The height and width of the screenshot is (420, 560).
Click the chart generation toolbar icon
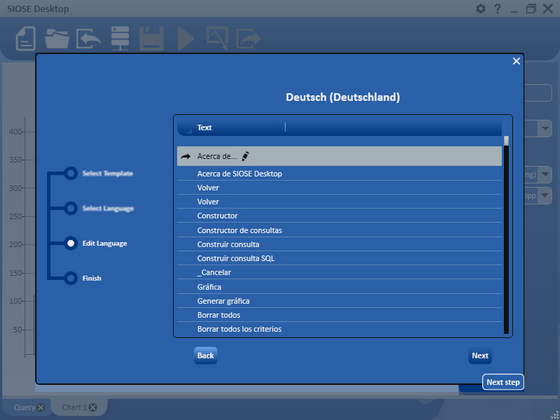point(217,39)
